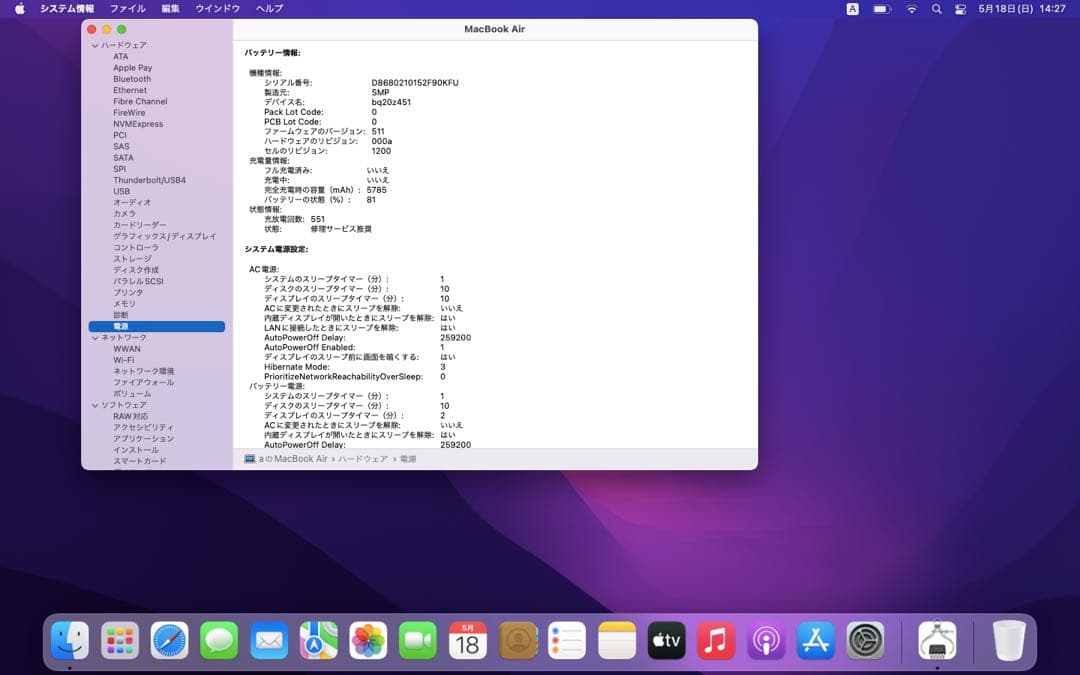Start FaceTime from the Dock
1080x675 pixels.
tap(418, 642)
